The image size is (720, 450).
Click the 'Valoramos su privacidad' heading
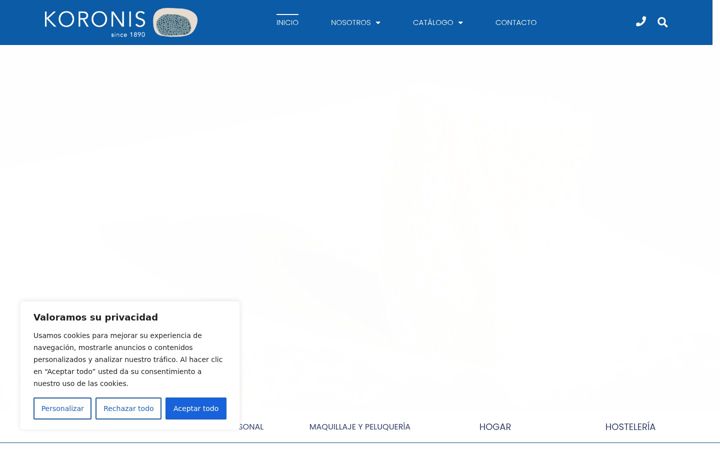96,317
